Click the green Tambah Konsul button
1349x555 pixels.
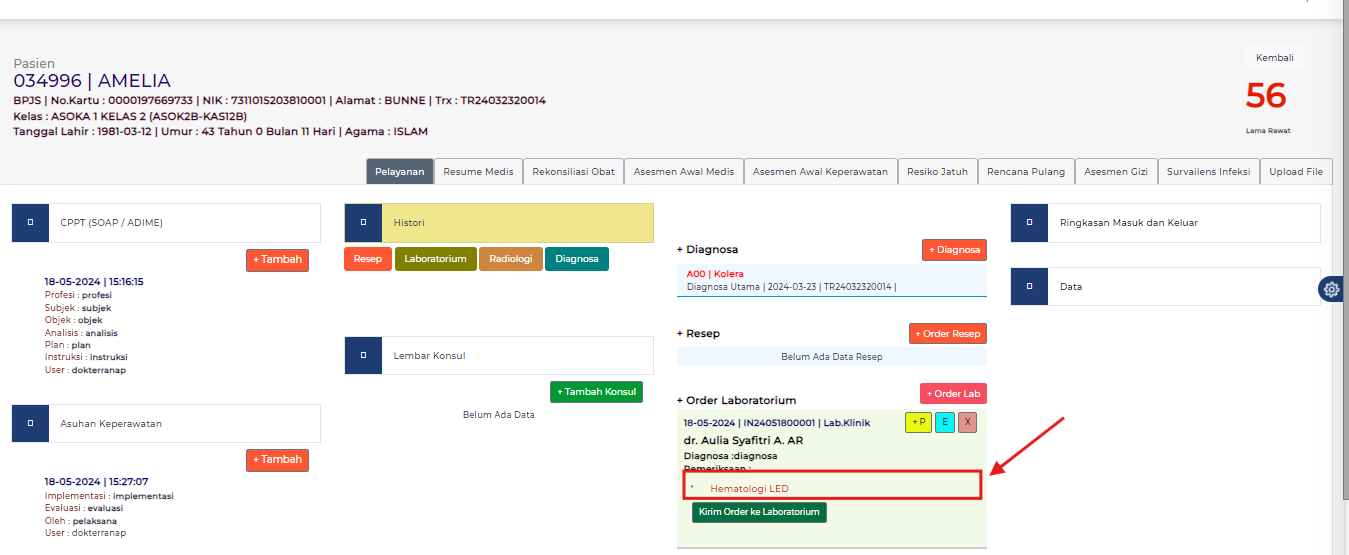coord(596,392)
